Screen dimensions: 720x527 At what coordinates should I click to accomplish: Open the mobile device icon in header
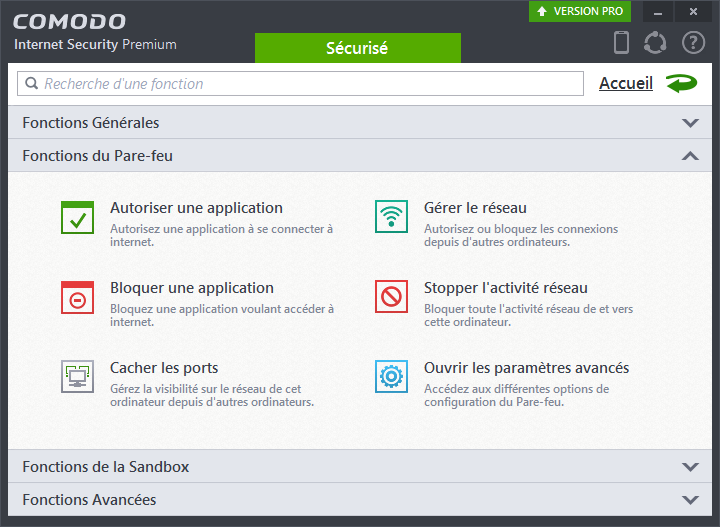click(621, 42)
